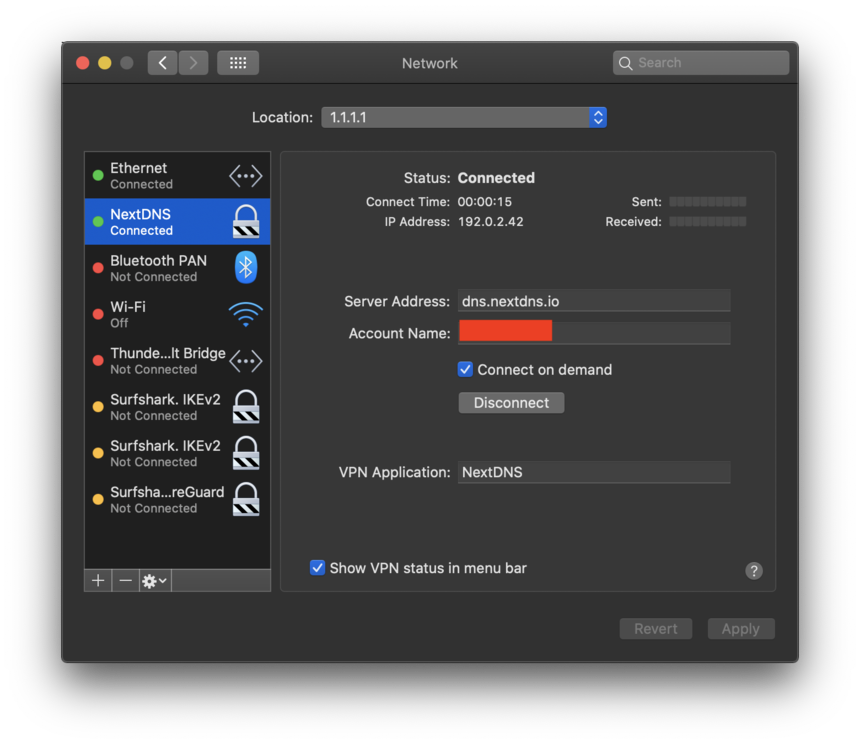The height and width of the screenshot is (744, 860).
Task: Click the back navigation arrow
Action: tap(162, 62)
